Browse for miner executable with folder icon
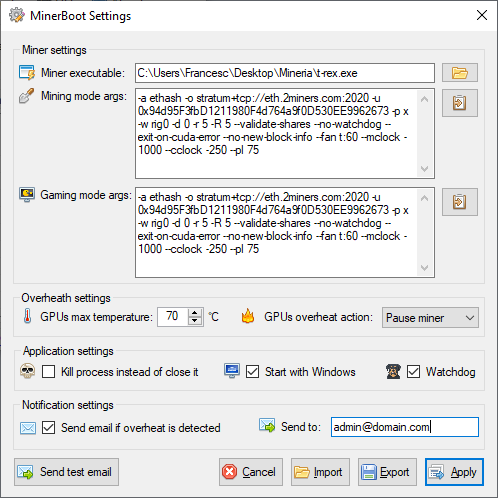 pos(460,73)
